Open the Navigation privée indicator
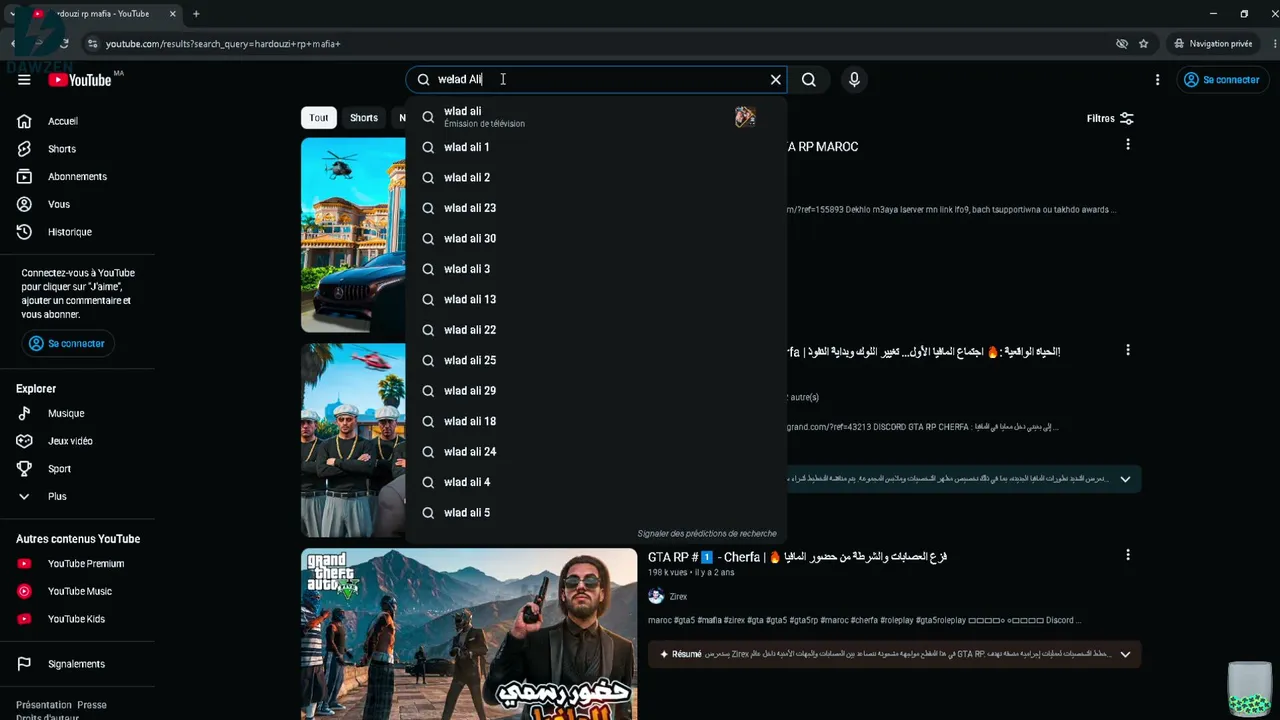Screen dimensions: 1280x720 click(x=1214, y=44)
